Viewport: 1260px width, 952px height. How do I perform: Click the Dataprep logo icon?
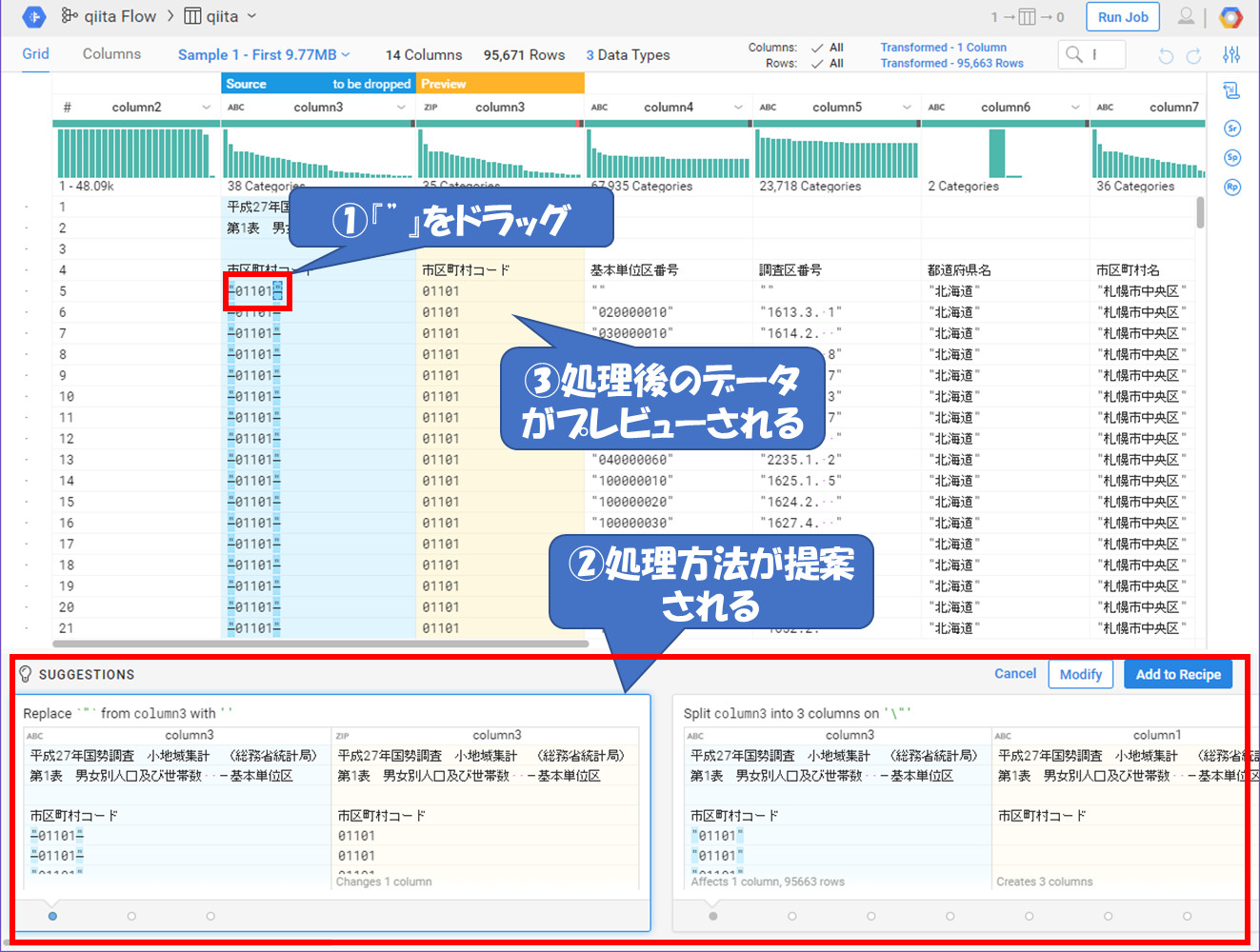coord(33,17)
